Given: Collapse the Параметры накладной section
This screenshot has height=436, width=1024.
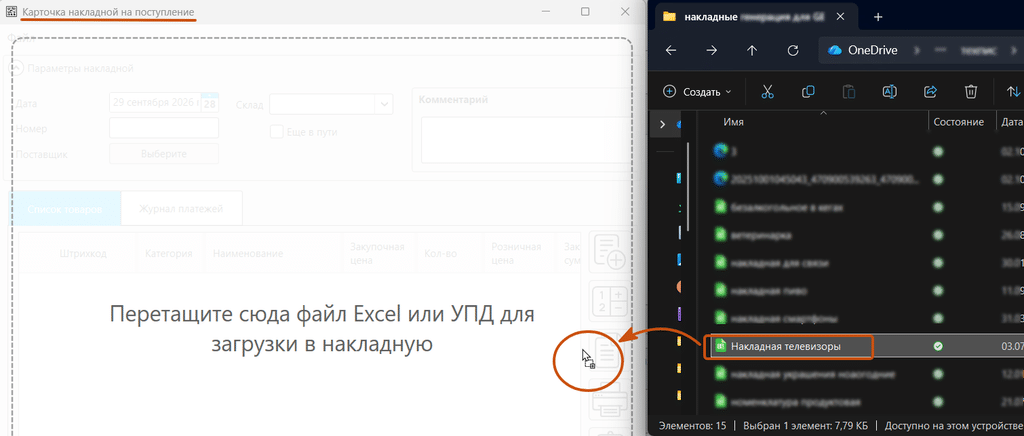Looking at the screenshot, I should 18,68.
